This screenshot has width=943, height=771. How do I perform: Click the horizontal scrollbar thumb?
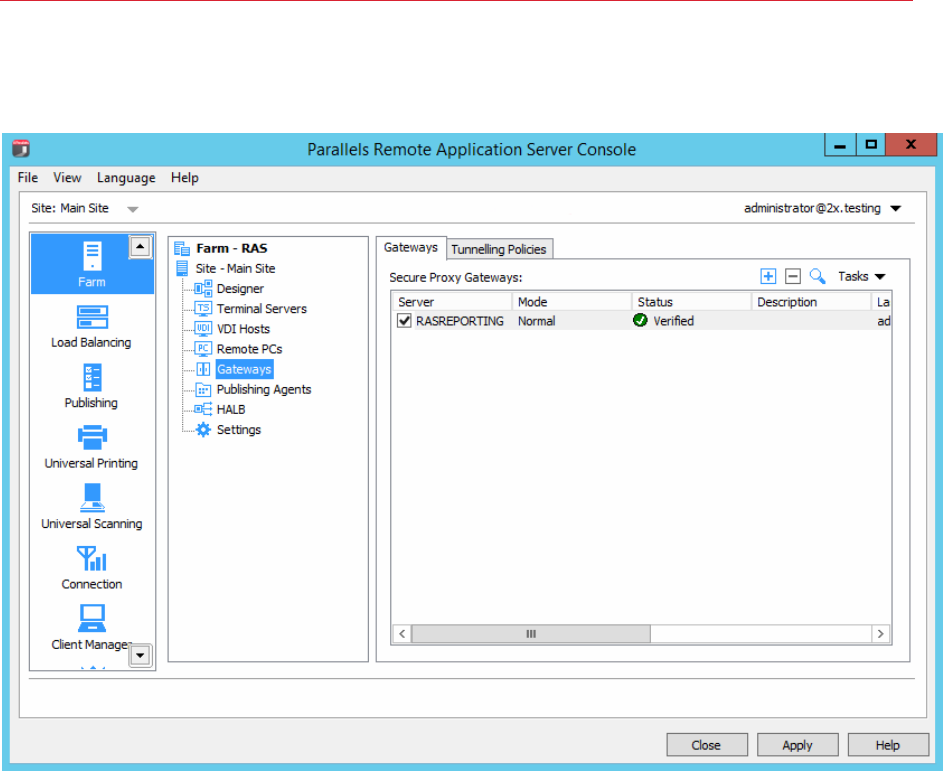[x=531, y=634]
